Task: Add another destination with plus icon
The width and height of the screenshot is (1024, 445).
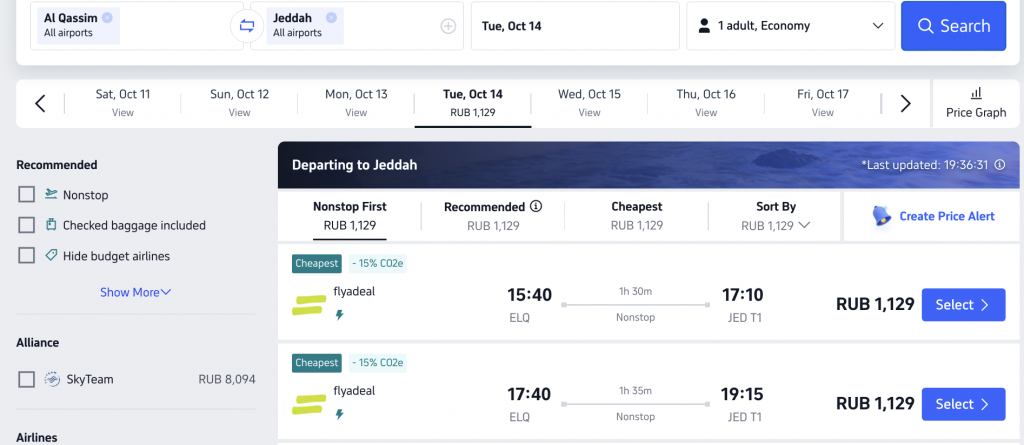Action: (448, 26)
